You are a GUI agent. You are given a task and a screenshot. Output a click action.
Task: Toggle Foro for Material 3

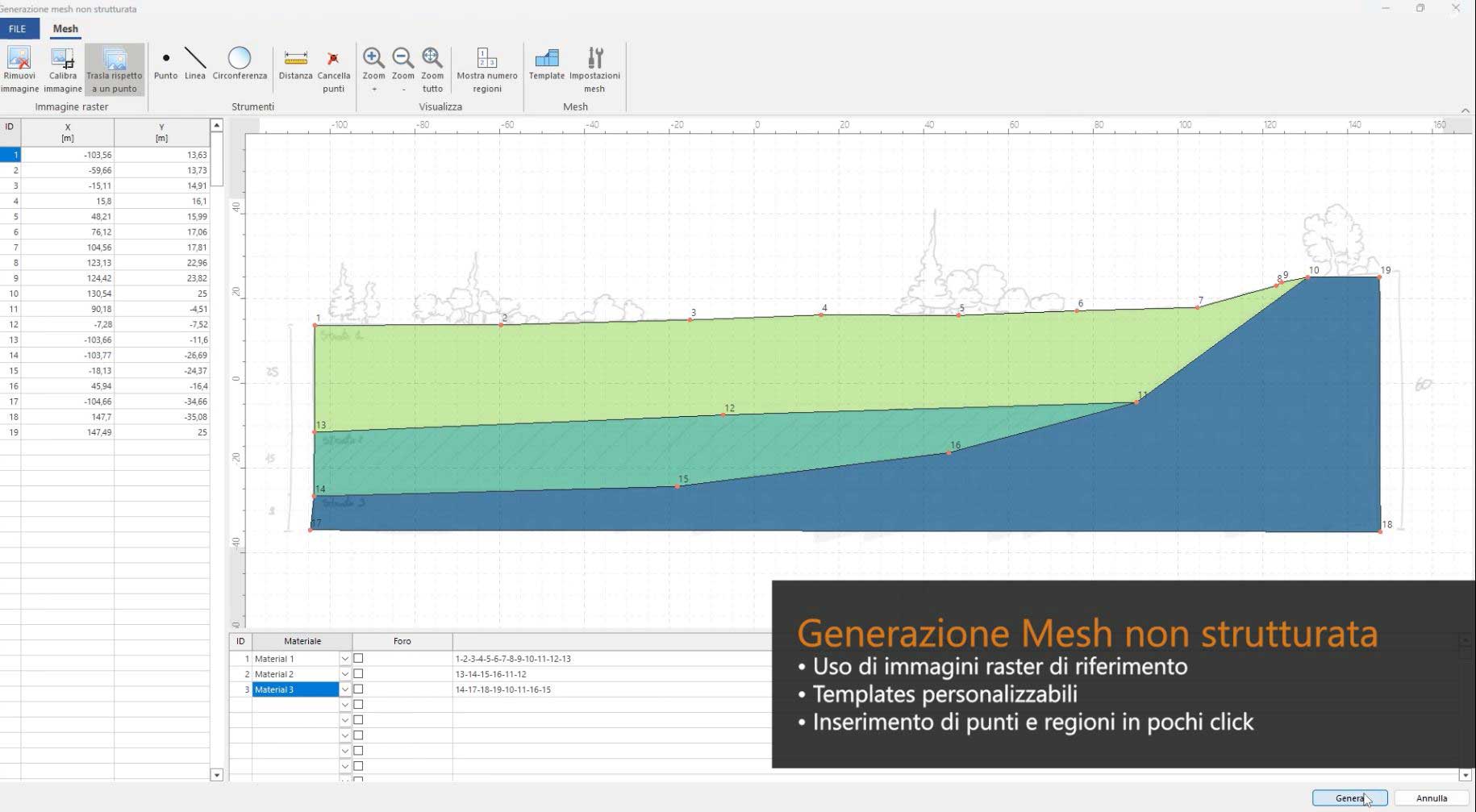[358, 689]
